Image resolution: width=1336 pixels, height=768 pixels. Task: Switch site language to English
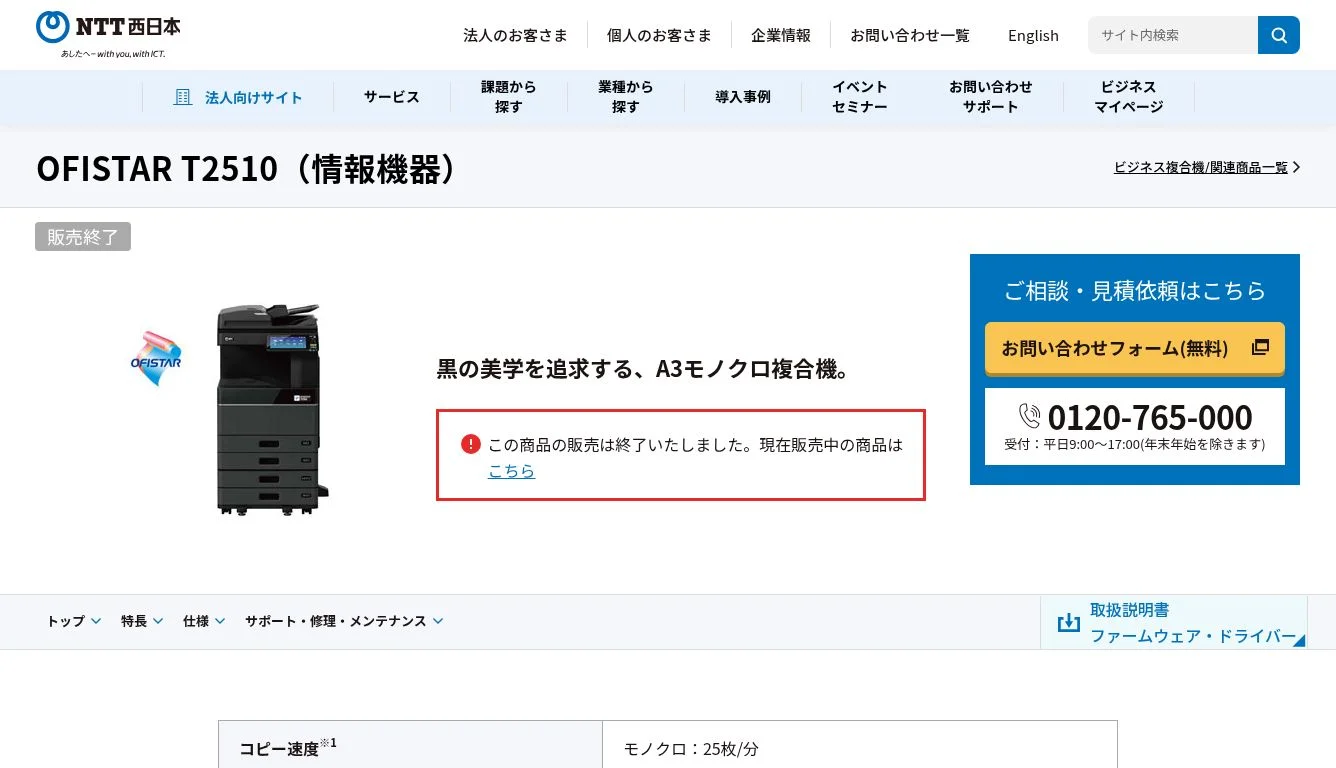pos(1033,35)
